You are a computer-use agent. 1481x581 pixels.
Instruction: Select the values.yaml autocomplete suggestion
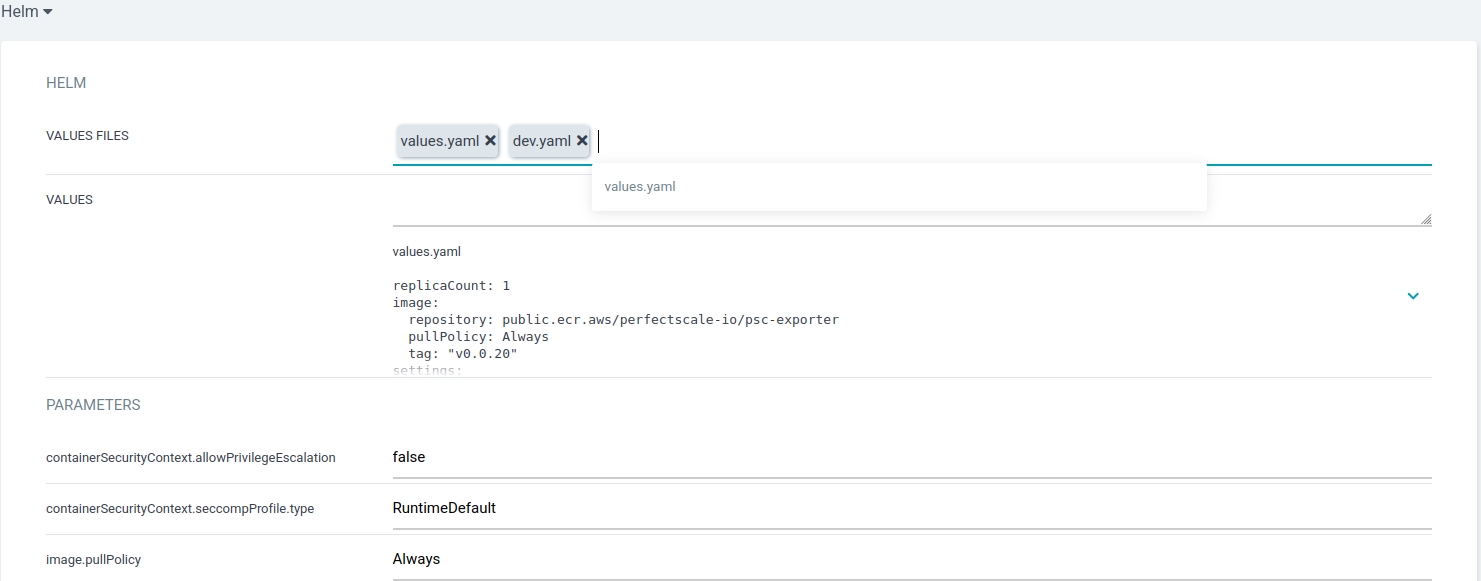640,187
